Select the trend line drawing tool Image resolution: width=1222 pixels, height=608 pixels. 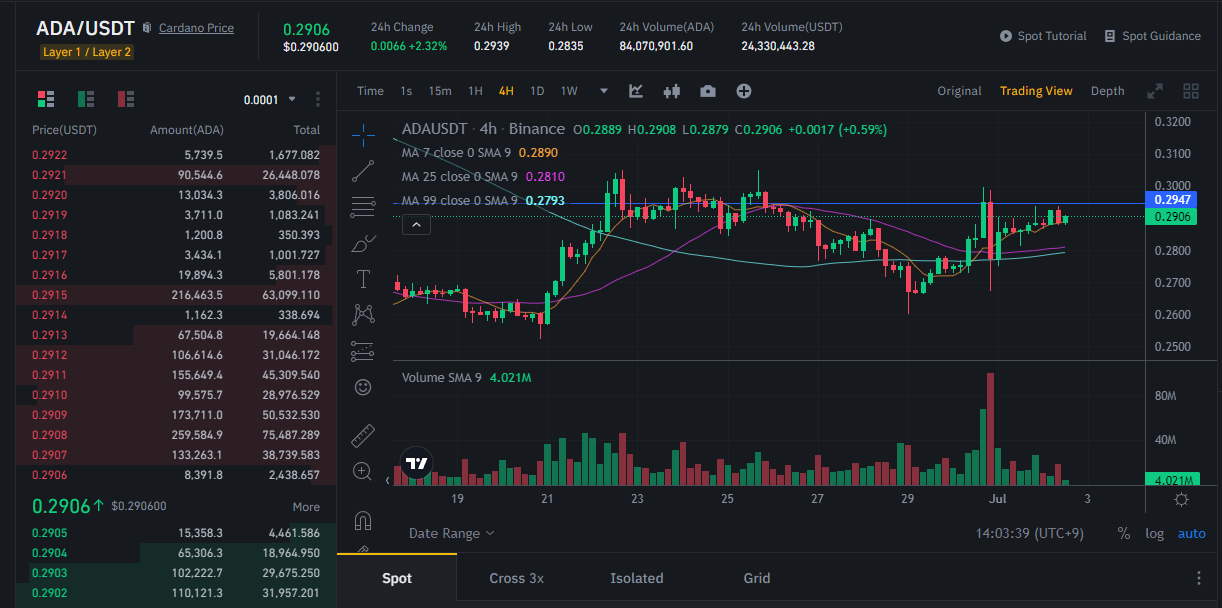(x=362, y=170)
